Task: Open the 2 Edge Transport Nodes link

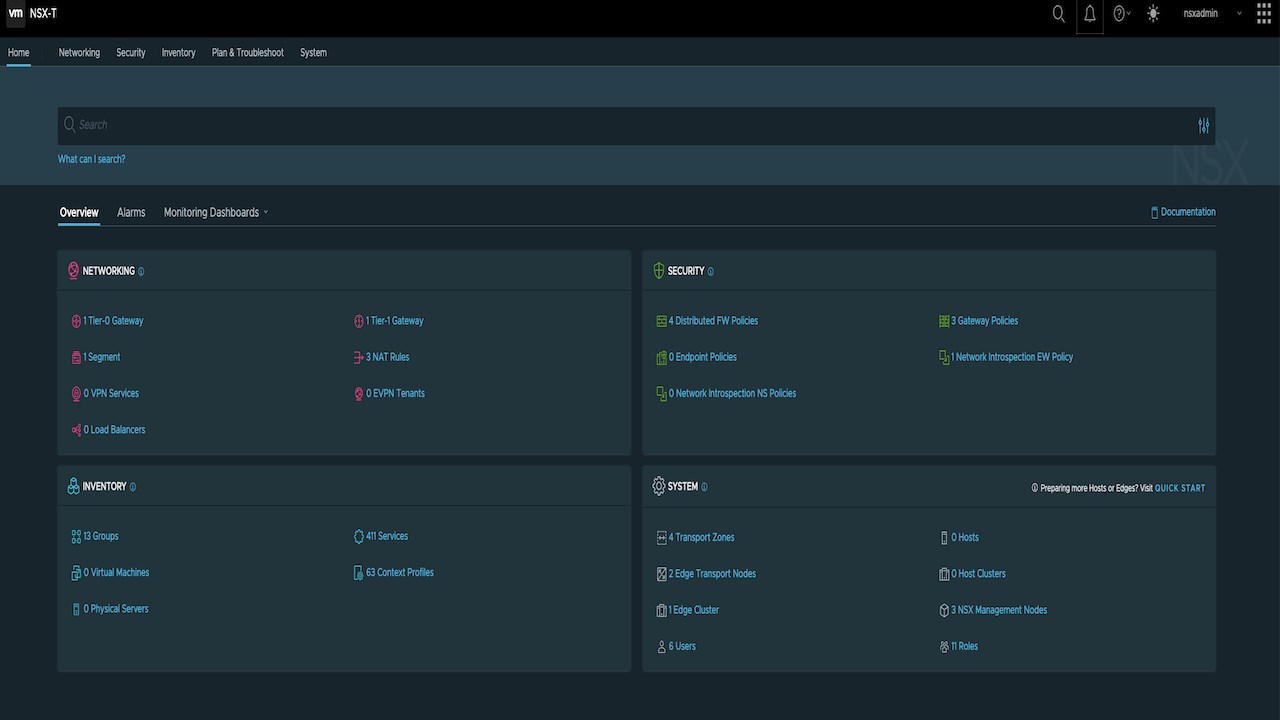Action: pos(713,574)
